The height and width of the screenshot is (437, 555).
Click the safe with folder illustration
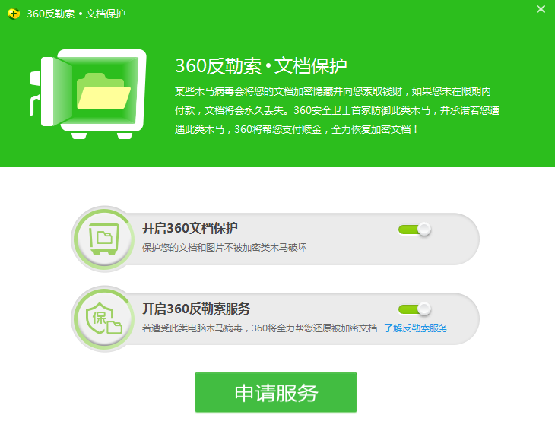pos(88,94)
